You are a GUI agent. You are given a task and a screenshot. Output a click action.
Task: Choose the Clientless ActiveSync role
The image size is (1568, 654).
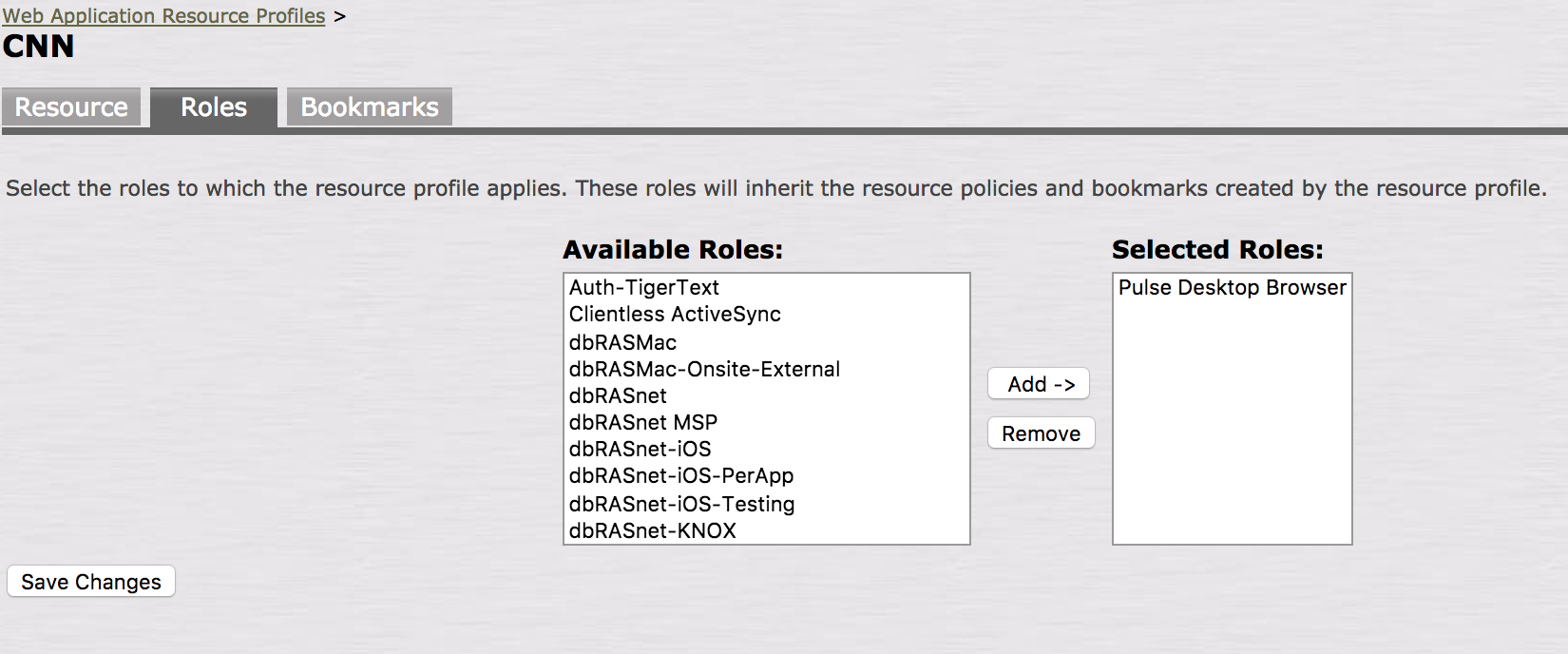point(675,315)
